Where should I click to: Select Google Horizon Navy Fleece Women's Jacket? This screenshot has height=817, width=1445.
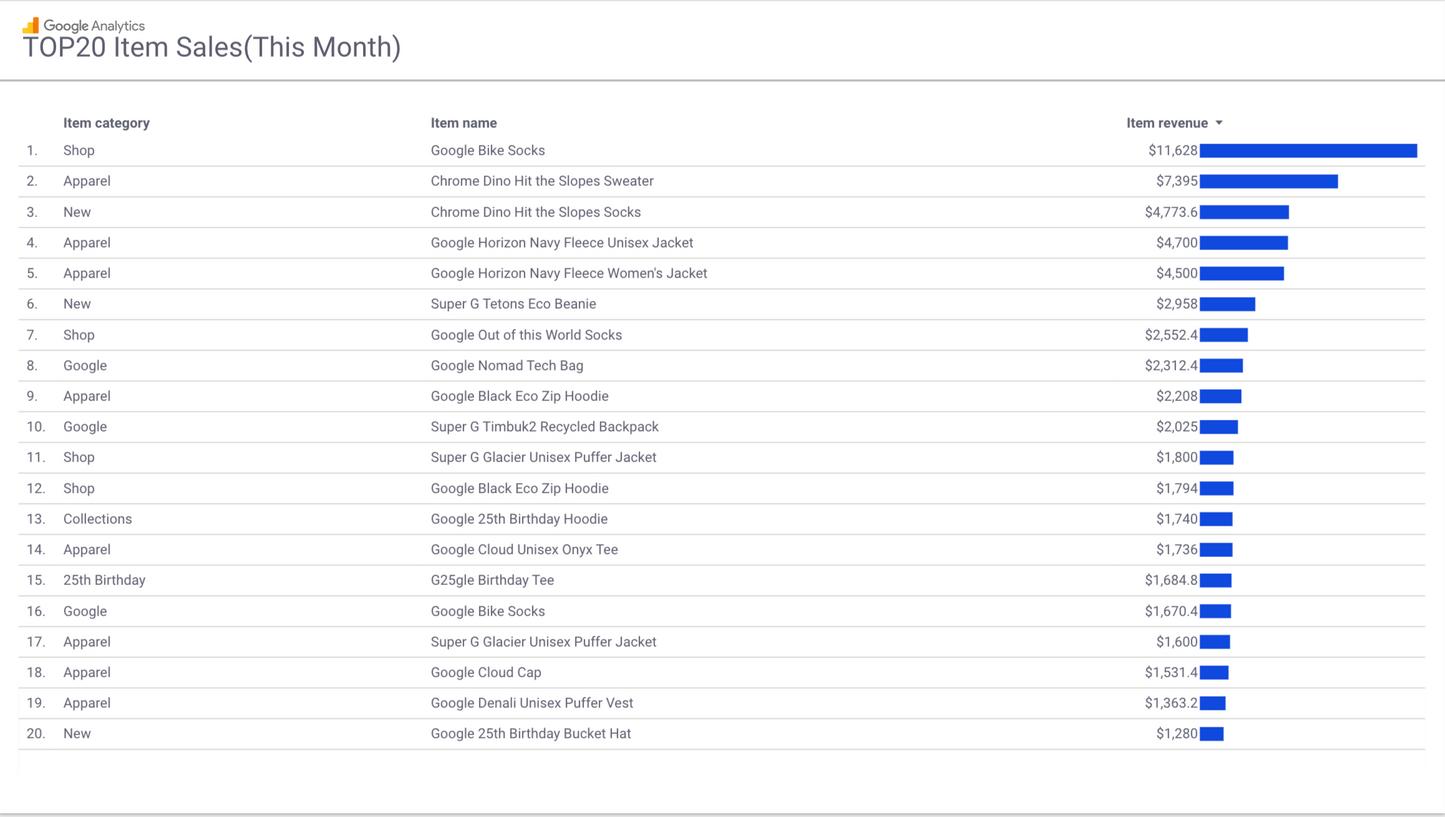(569, 273)
